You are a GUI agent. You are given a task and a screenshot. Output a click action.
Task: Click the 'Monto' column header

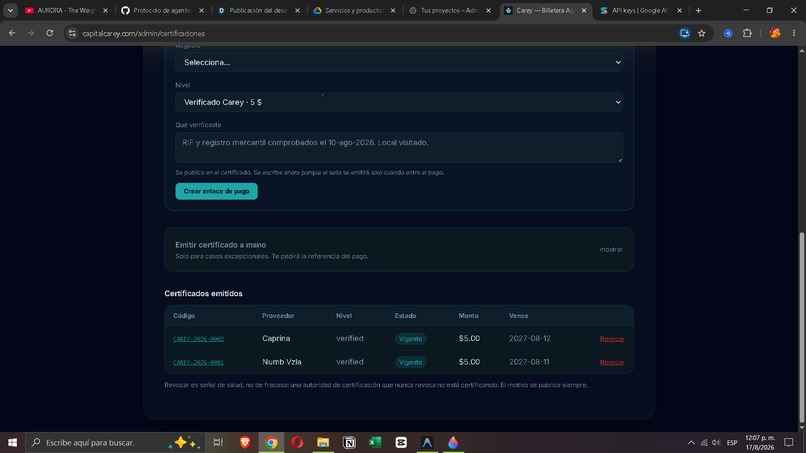point(468,316)
